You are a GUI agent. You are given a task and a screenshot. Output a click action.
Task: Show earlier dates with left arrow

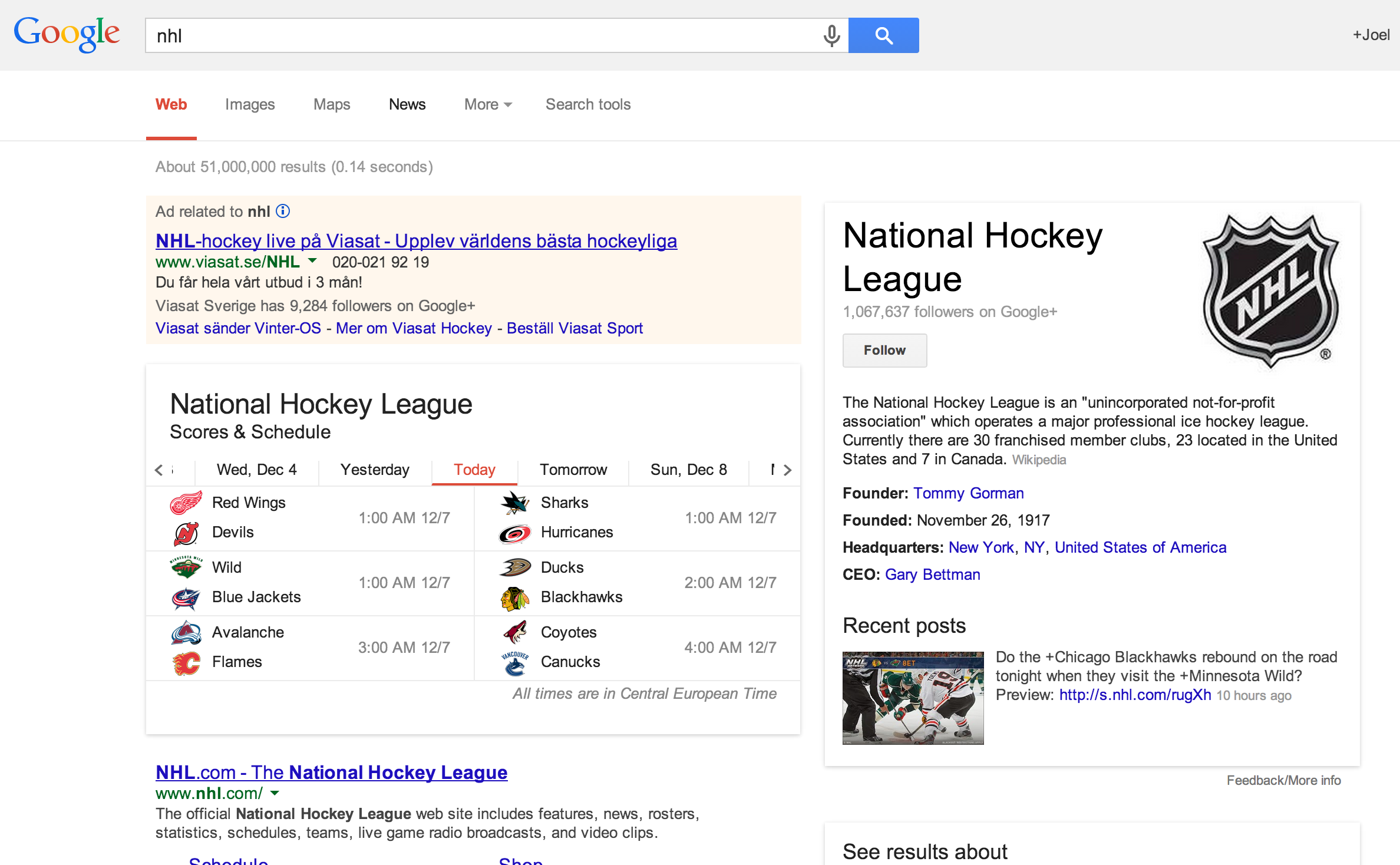click(159, 470)
